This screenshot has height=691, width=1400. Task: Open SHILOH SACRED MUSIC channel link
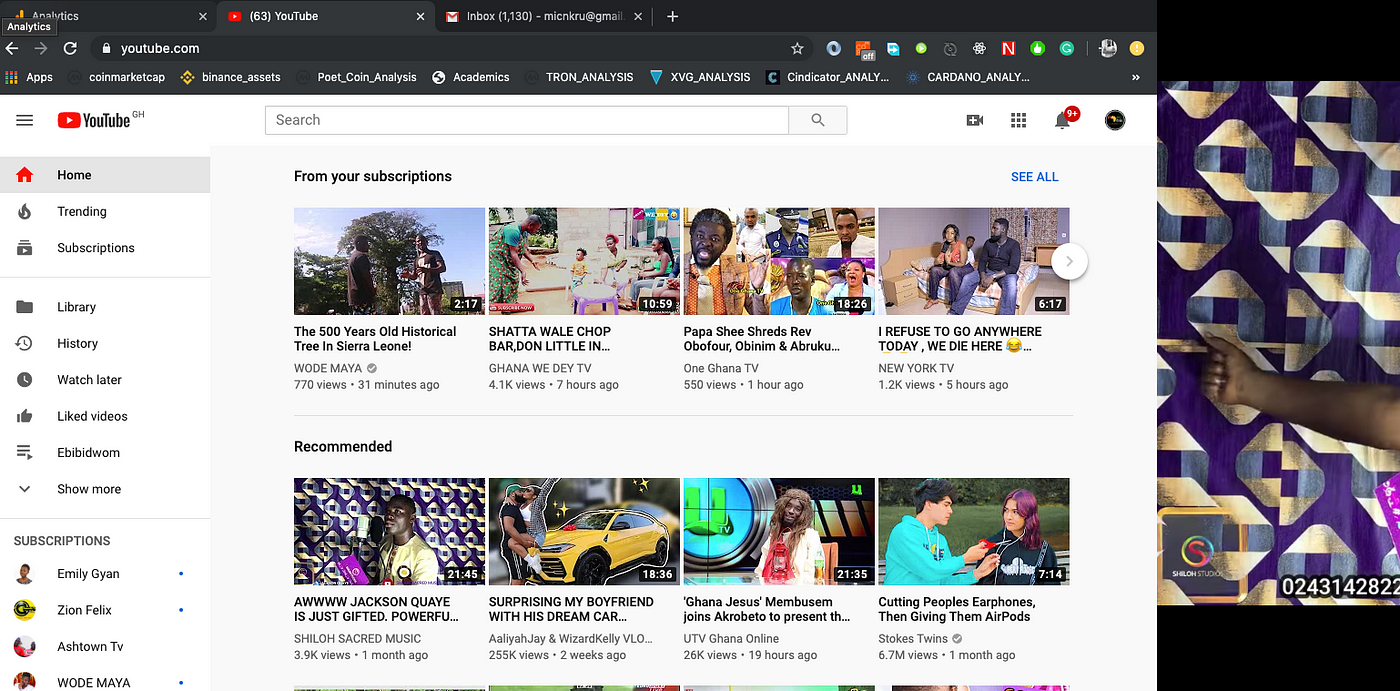pos(358,638)
